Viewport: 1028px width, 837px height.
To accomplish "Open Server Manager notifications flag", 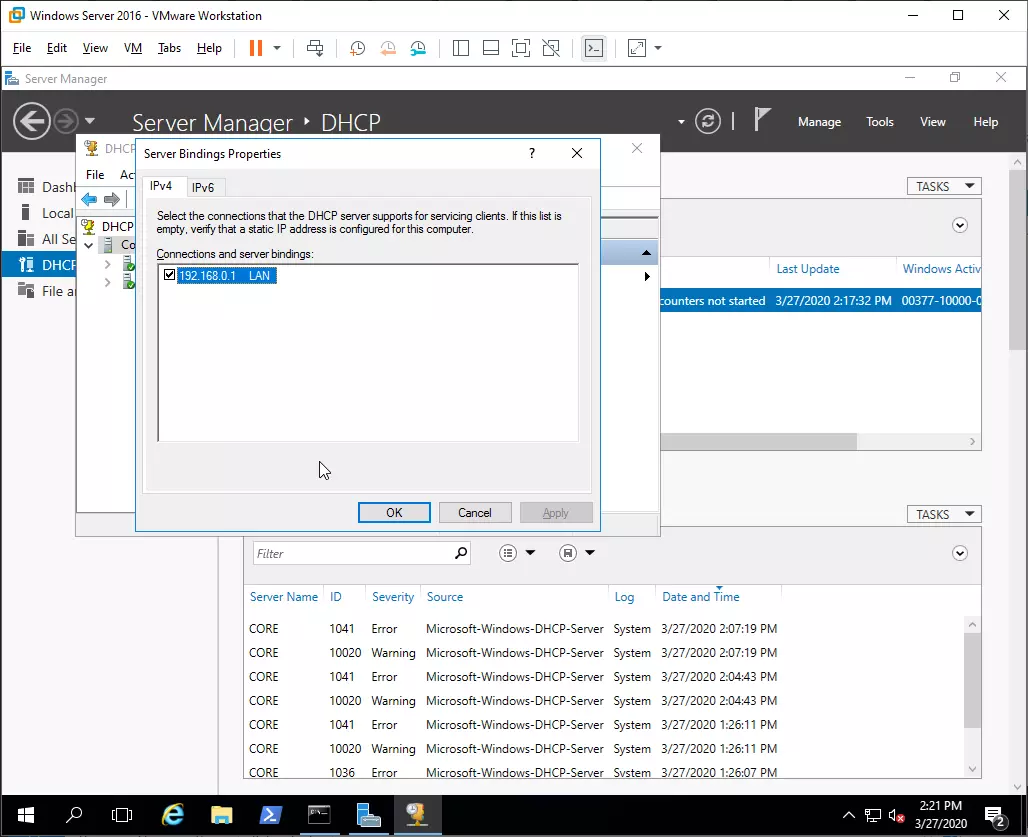I will pos(761,120).
